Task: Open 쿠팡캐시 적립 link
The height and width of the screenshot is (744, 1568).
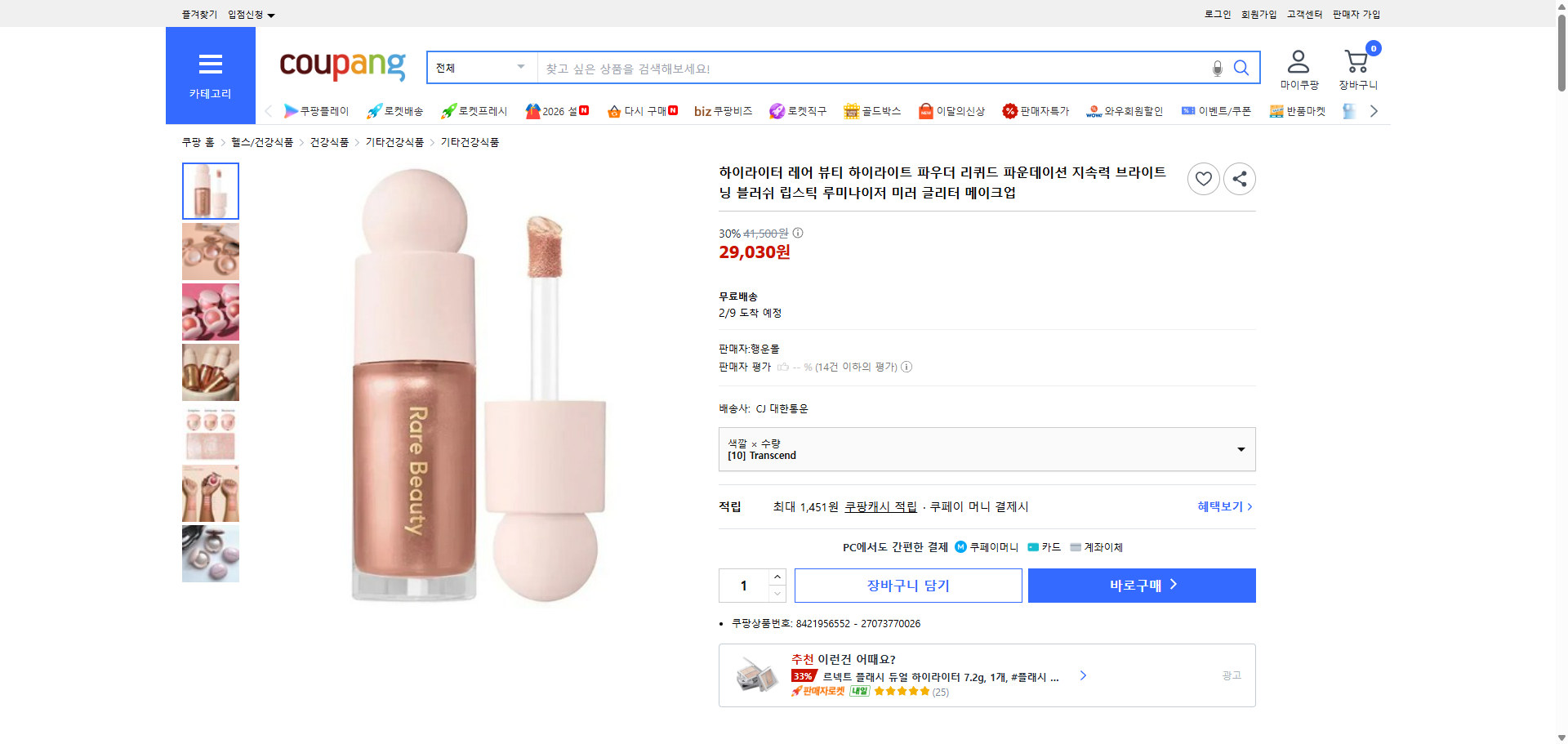Action: coord(880,506)
